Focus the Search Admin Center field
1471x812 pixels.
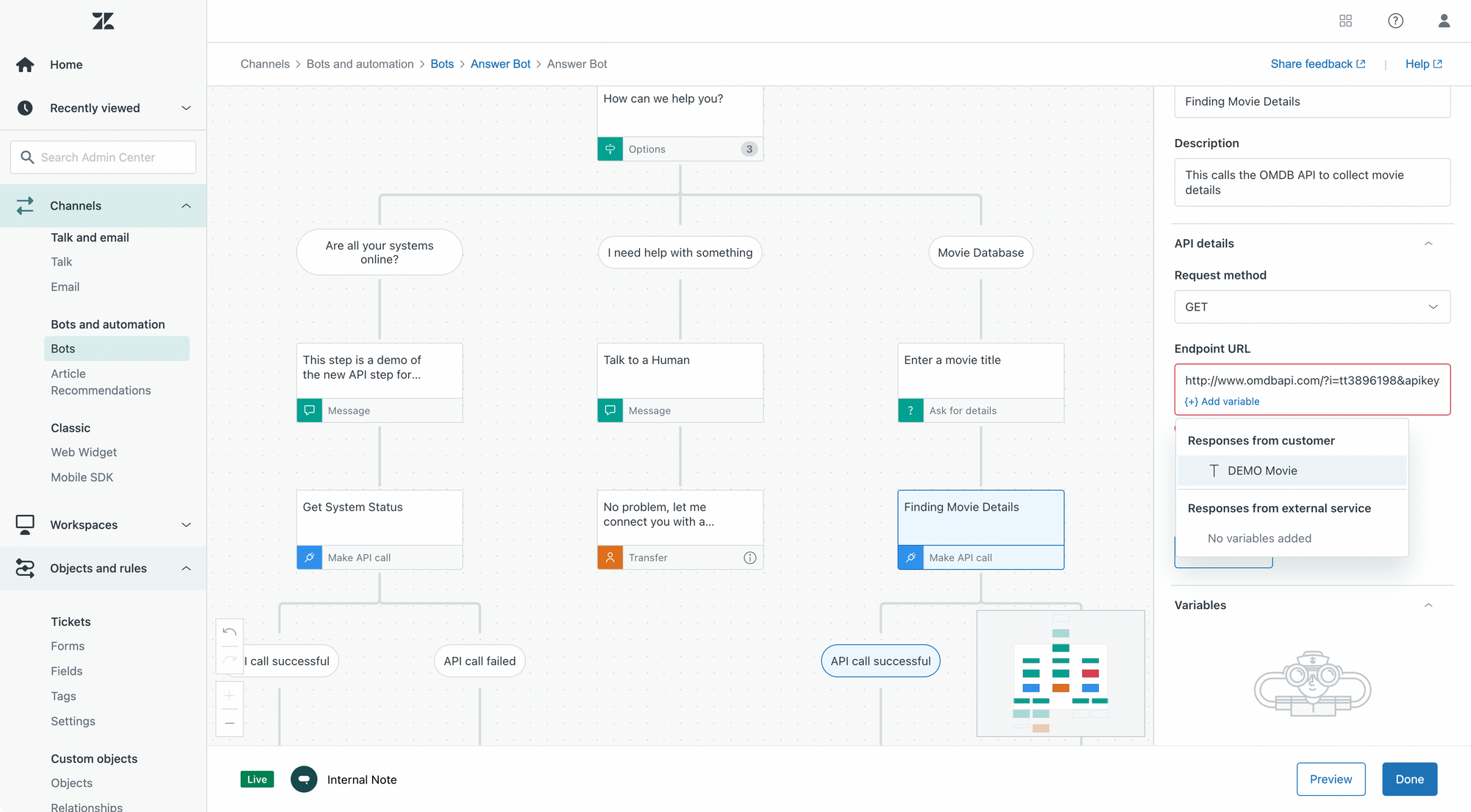pos(103,157)
